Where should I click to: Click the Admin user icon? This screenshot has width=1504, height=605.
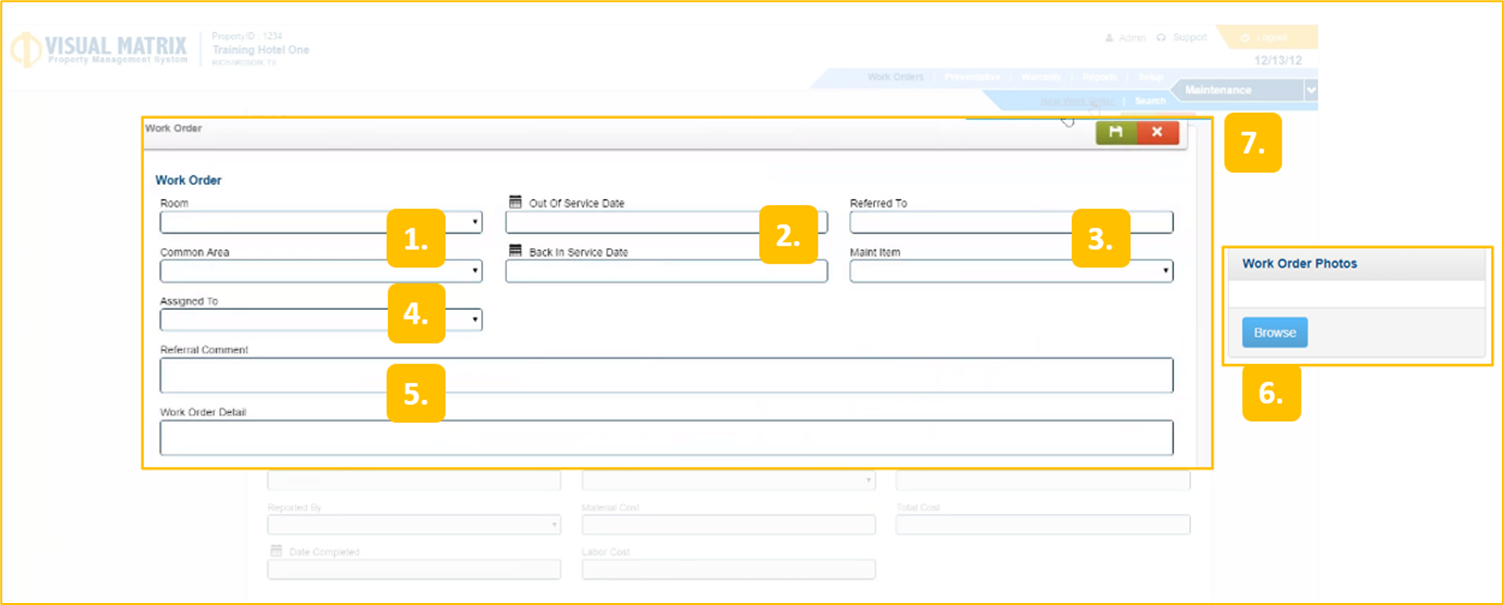1109,38
